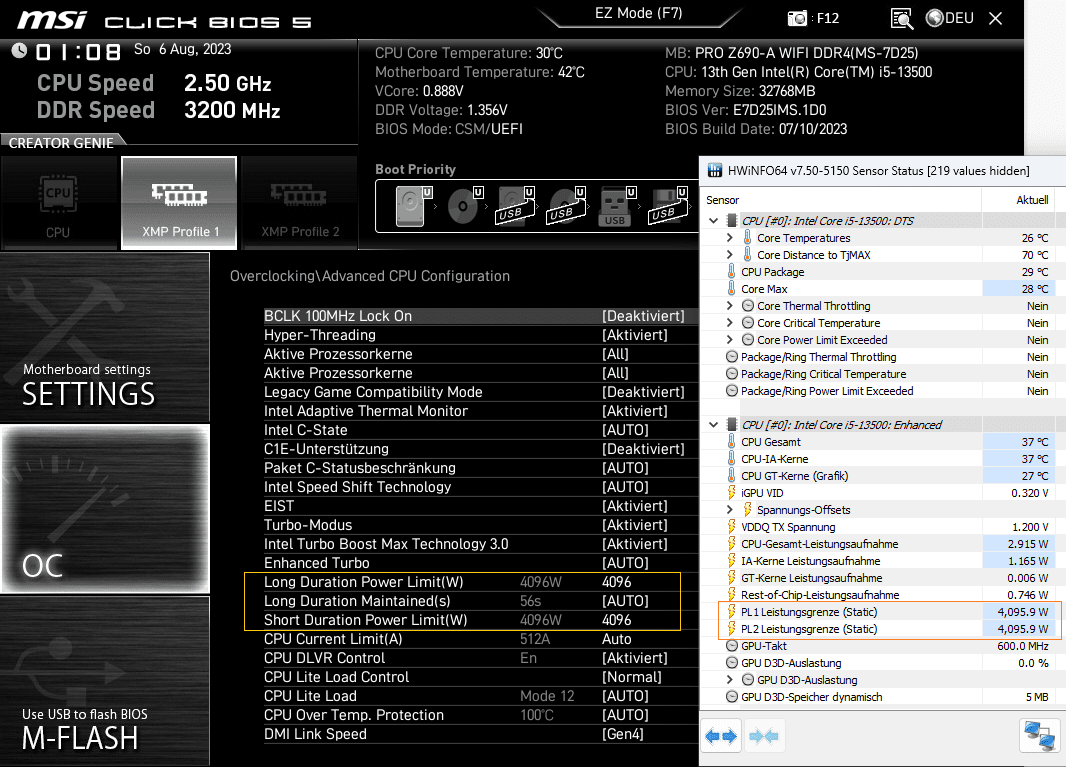
Task: Click HWiNFO64 window title icon
Action: (x=715, y=171)
